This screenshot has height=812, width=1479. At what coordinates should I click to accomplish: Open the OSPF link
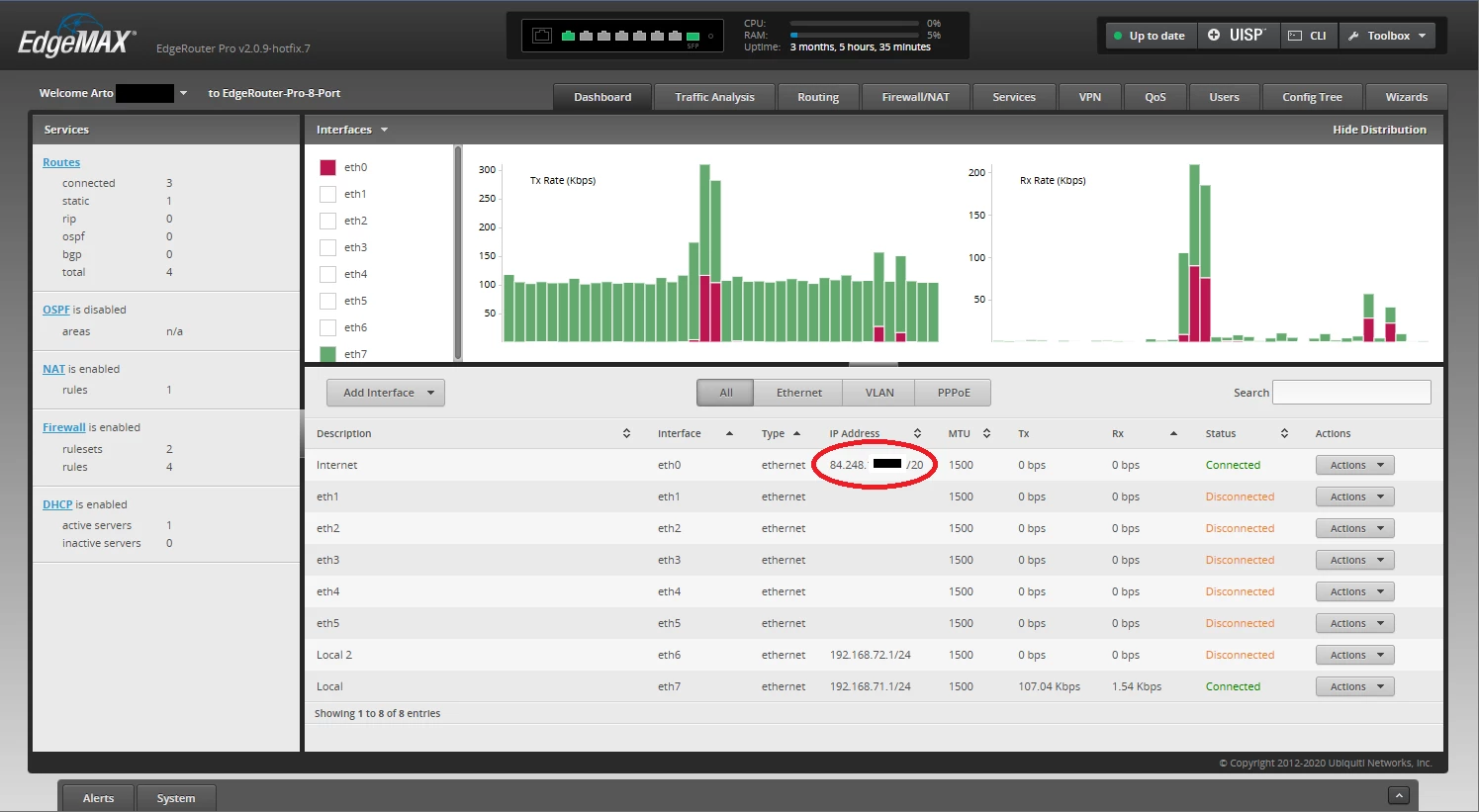click(x=55, y=310)
